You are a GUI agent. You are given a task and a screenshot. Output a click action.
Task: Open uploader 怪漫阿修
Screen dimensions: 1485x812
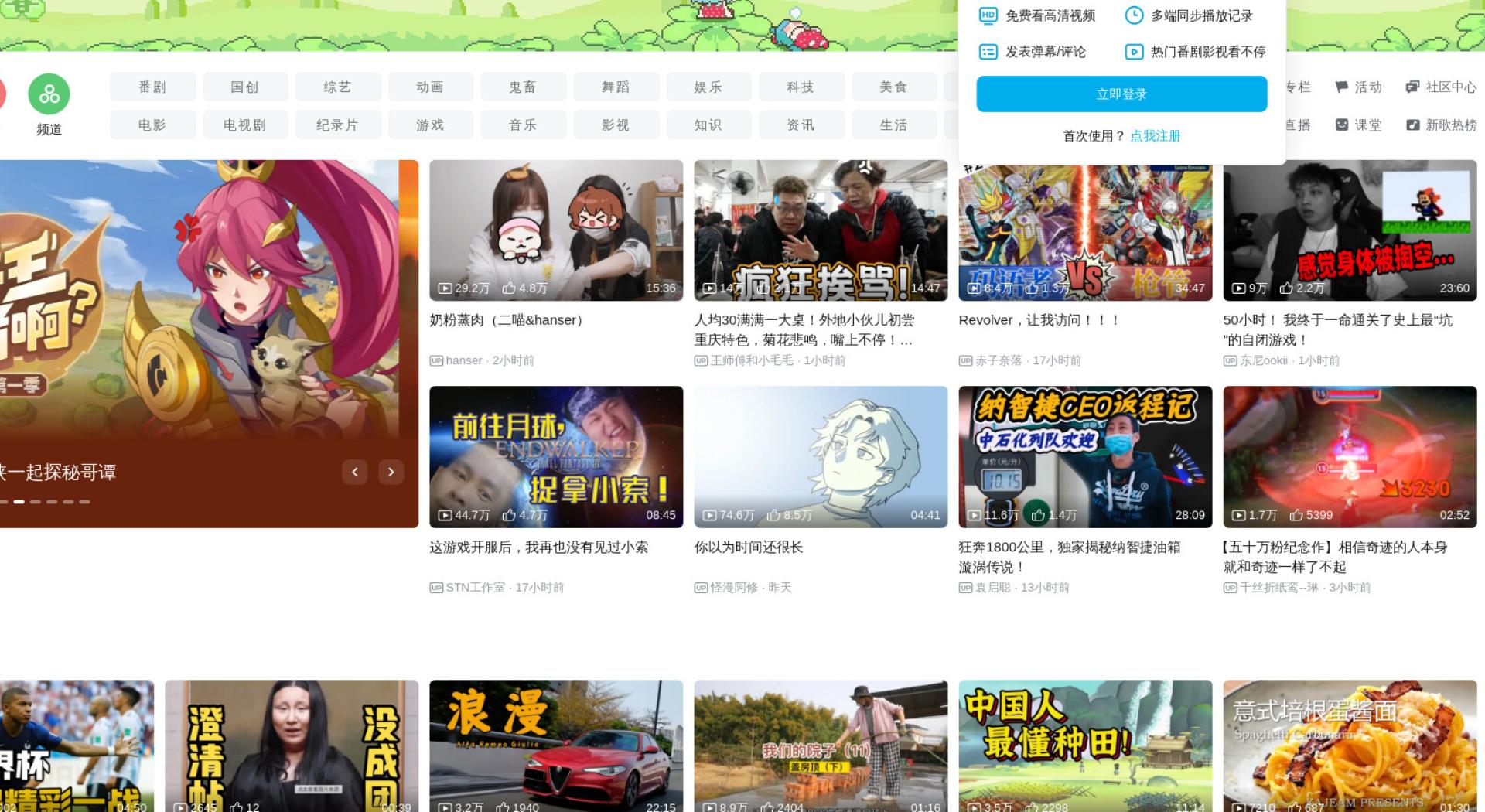[736, 588]
